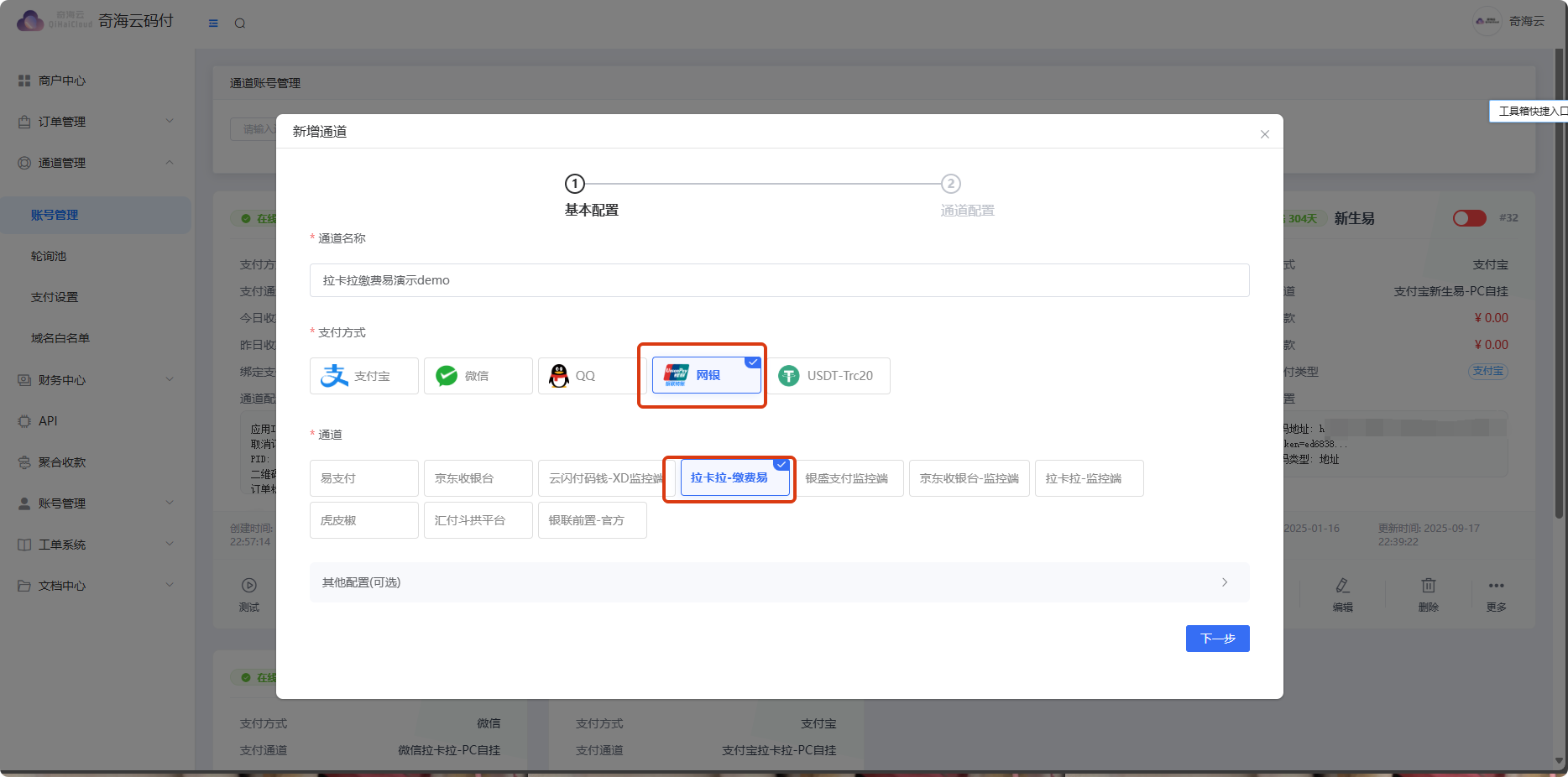Click the 通道名称 input field
Screen dimensions: 1568x777
pyautogui.click(x=779, y=280)
